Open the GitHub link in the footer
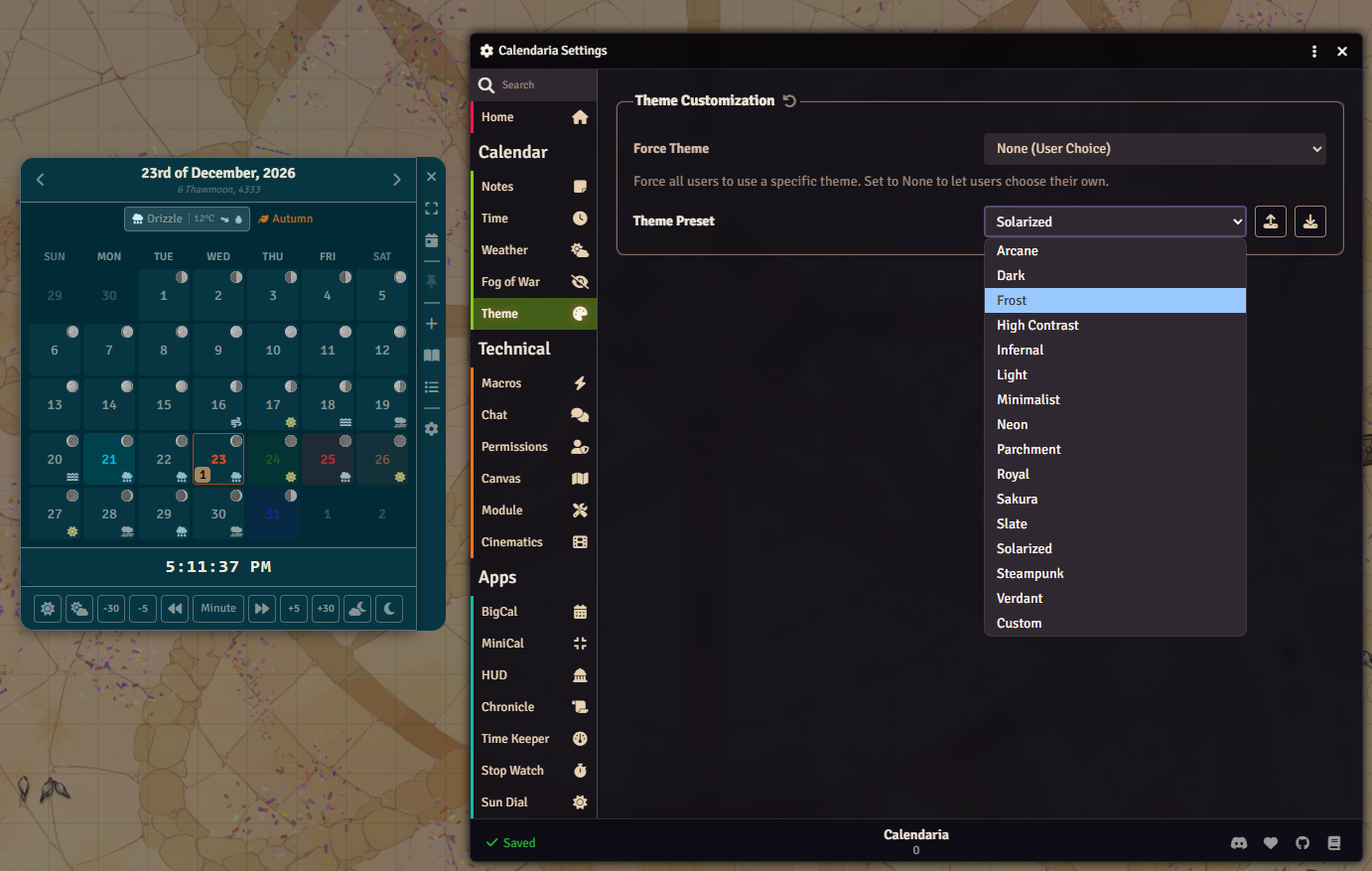1372x871 pixels. [x=1303, y=842]
